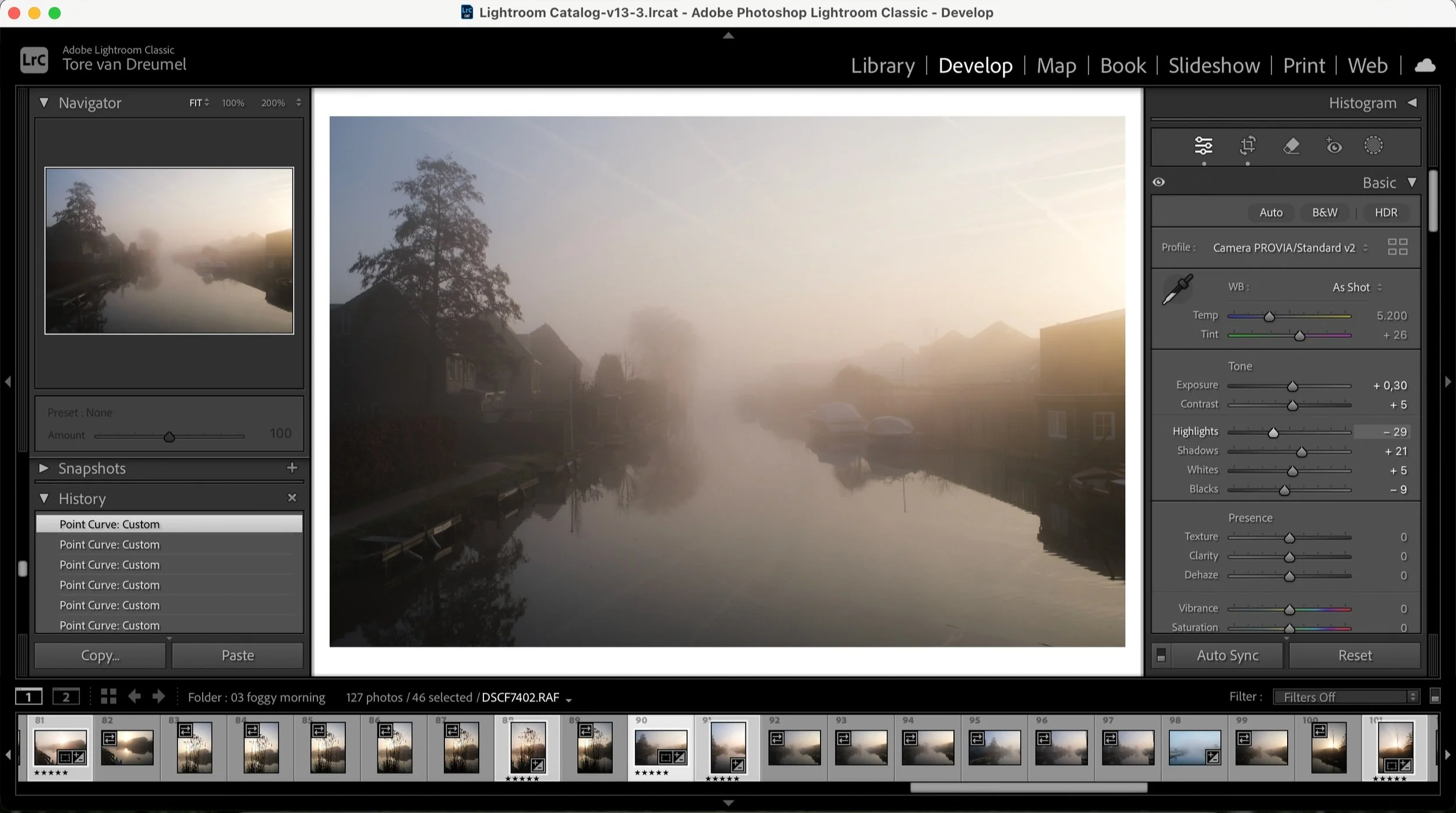Open the Red Eye correction tool

(1334, 146)
